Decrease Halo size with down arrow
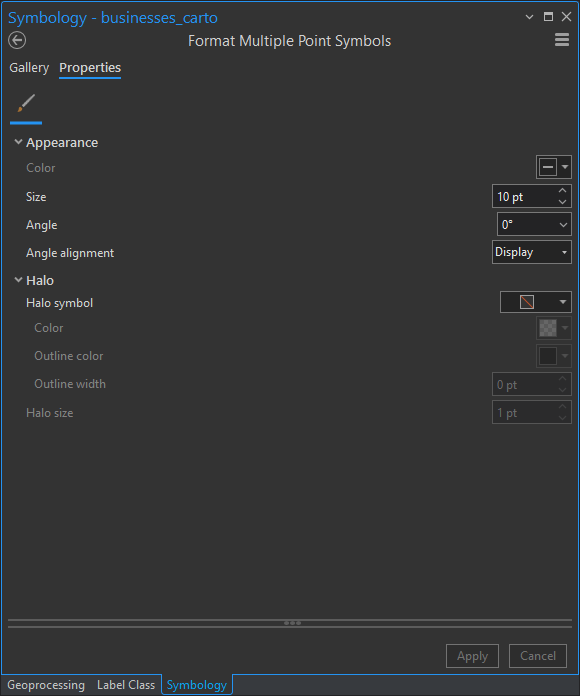The height and width of the screenshot is (696, 580). [x=562, y=418]
